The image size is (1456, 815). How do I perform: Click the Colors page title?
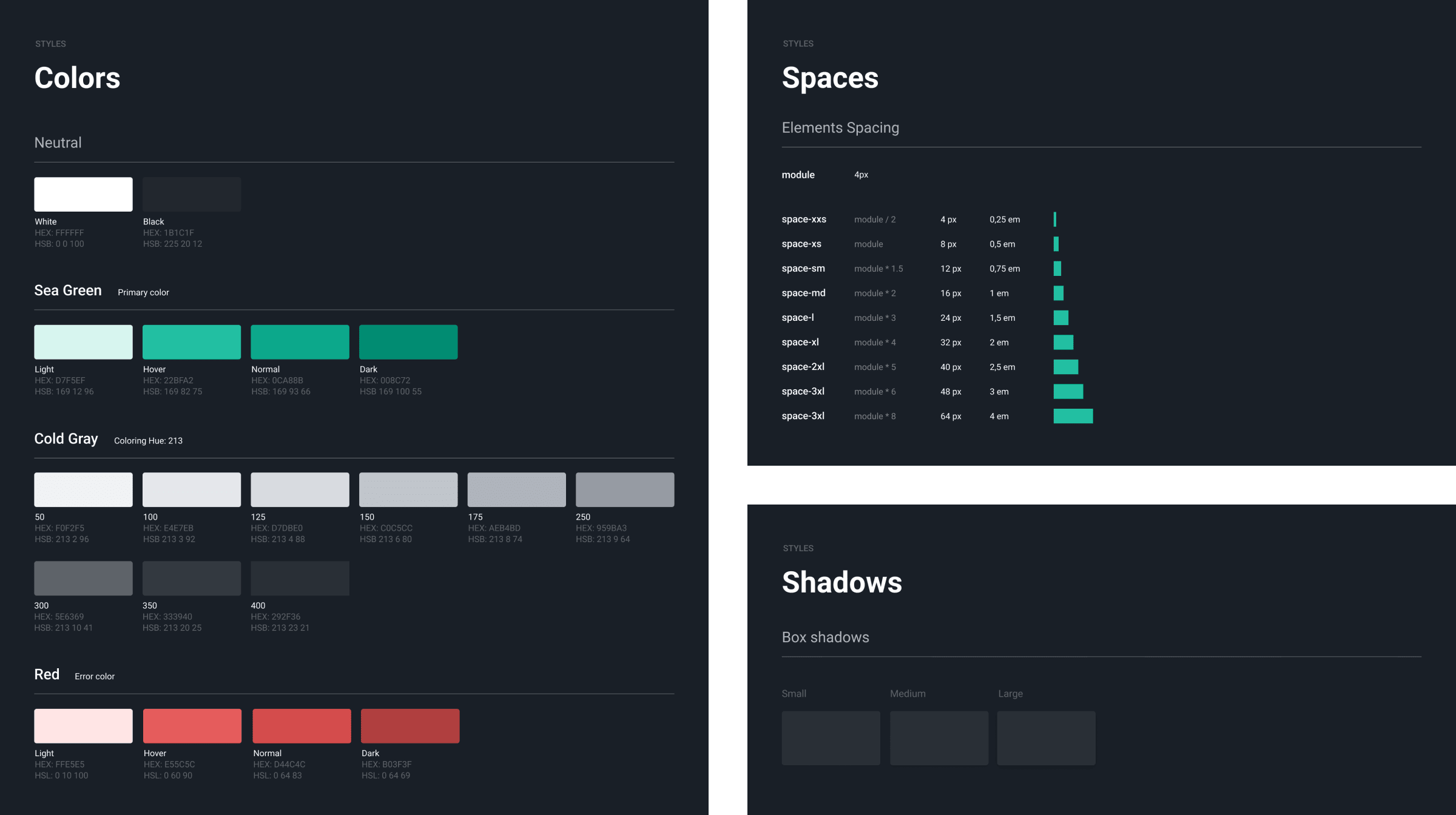[x=77, y=78]
